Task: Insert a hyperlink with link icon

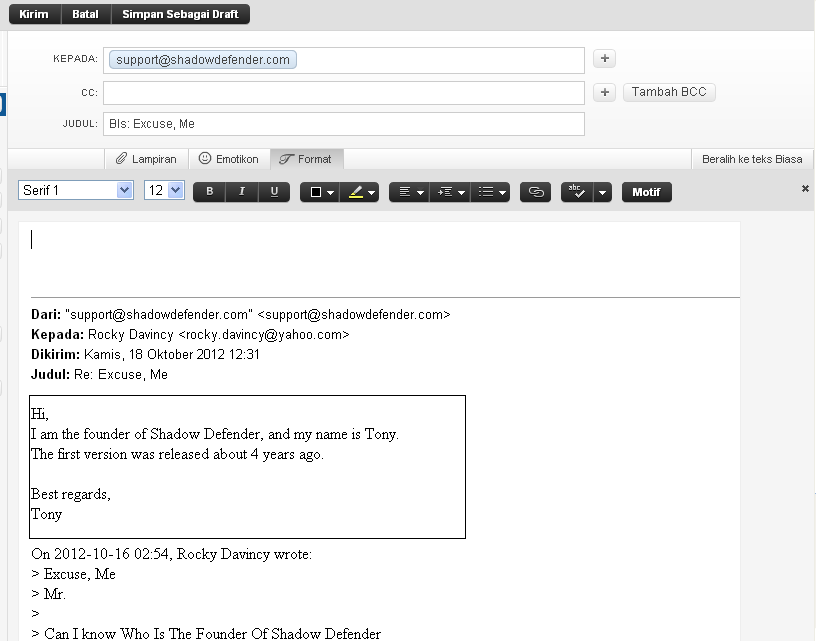Action: click(x=536, y=192)
